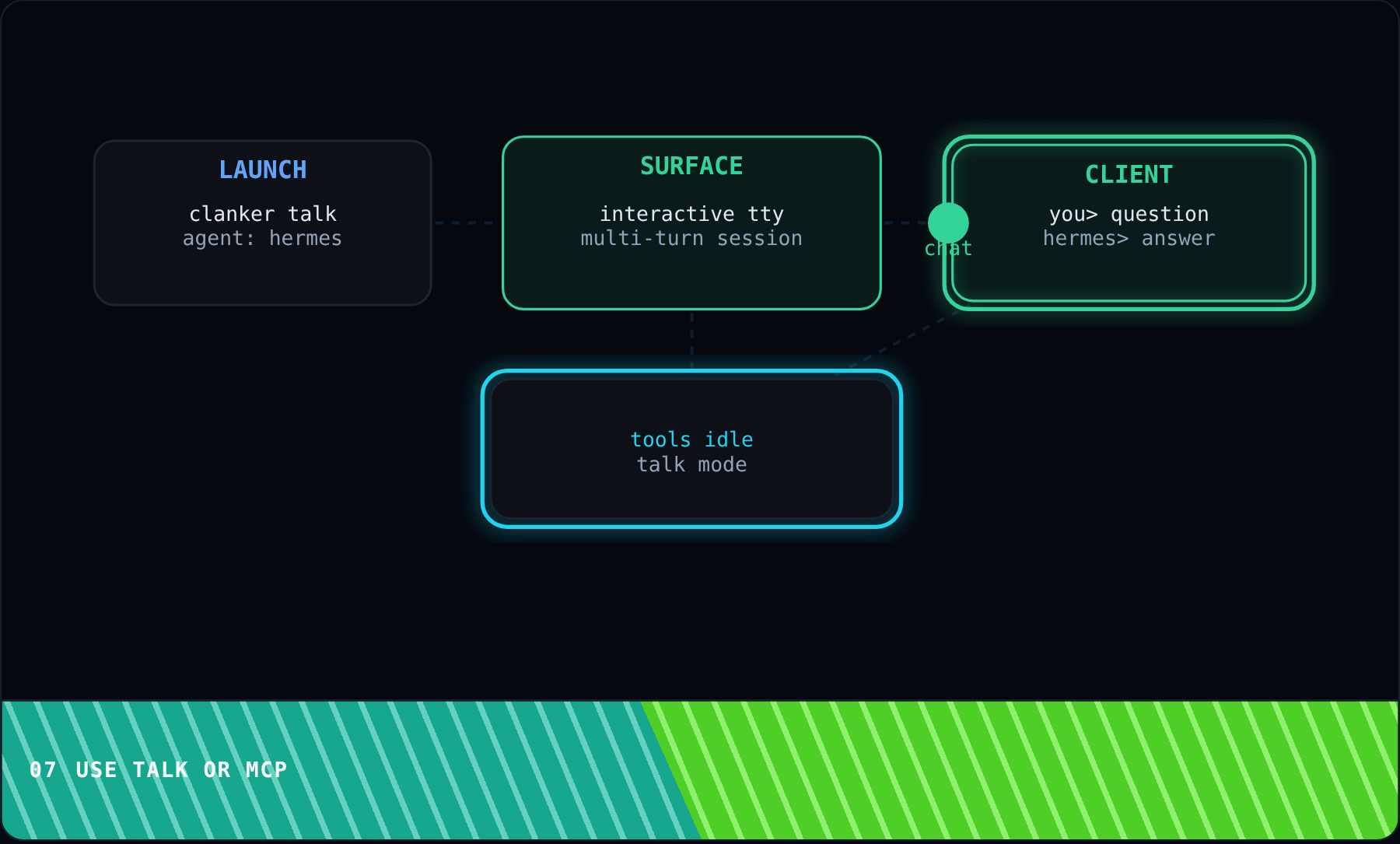
Task: Click the "chat" label under the dot
Action: coord(948,249)
